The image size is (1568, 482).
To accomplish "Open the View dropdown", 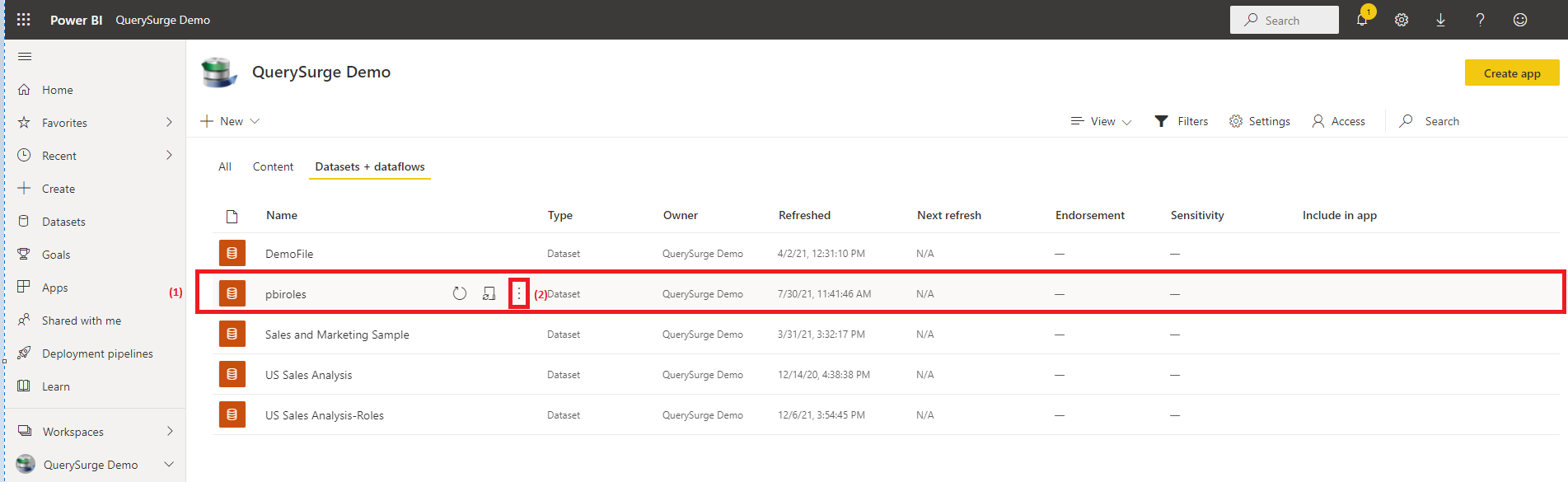I will (1102, 121).
